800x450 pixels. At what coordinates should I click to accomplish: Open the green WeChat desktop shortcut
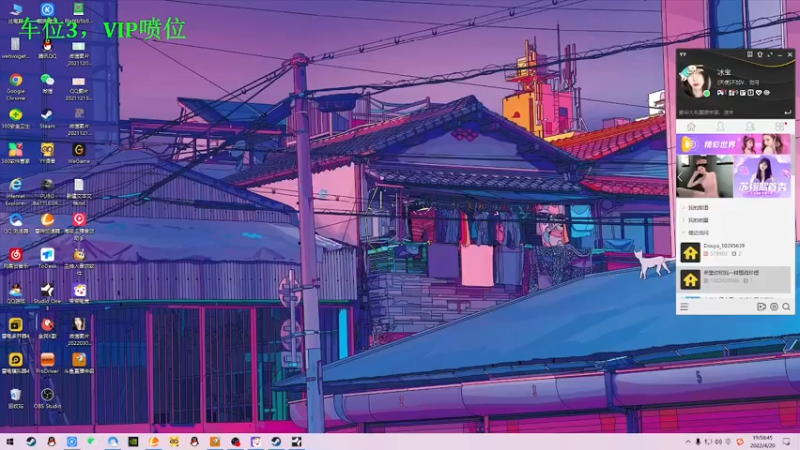click(x=47, y=84)
